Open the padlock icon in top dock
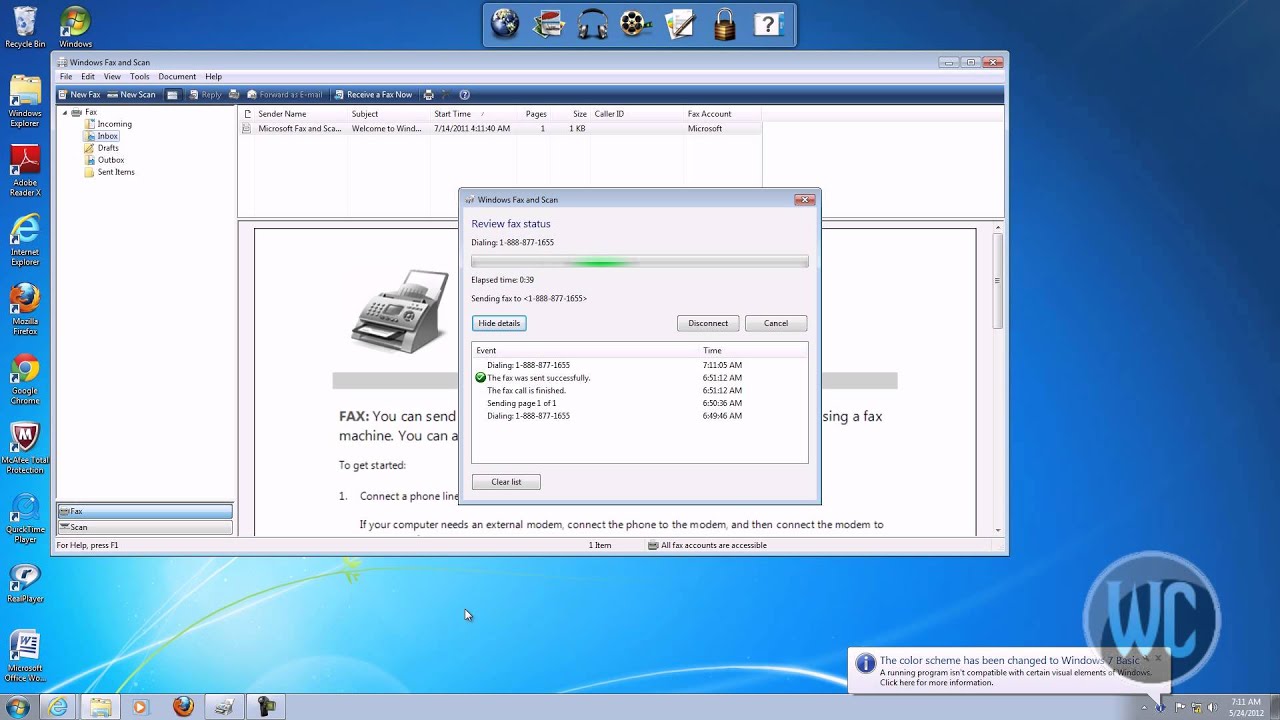This screenshot has width=1280, height=720. pyautogui.click(x=724, y=24)
